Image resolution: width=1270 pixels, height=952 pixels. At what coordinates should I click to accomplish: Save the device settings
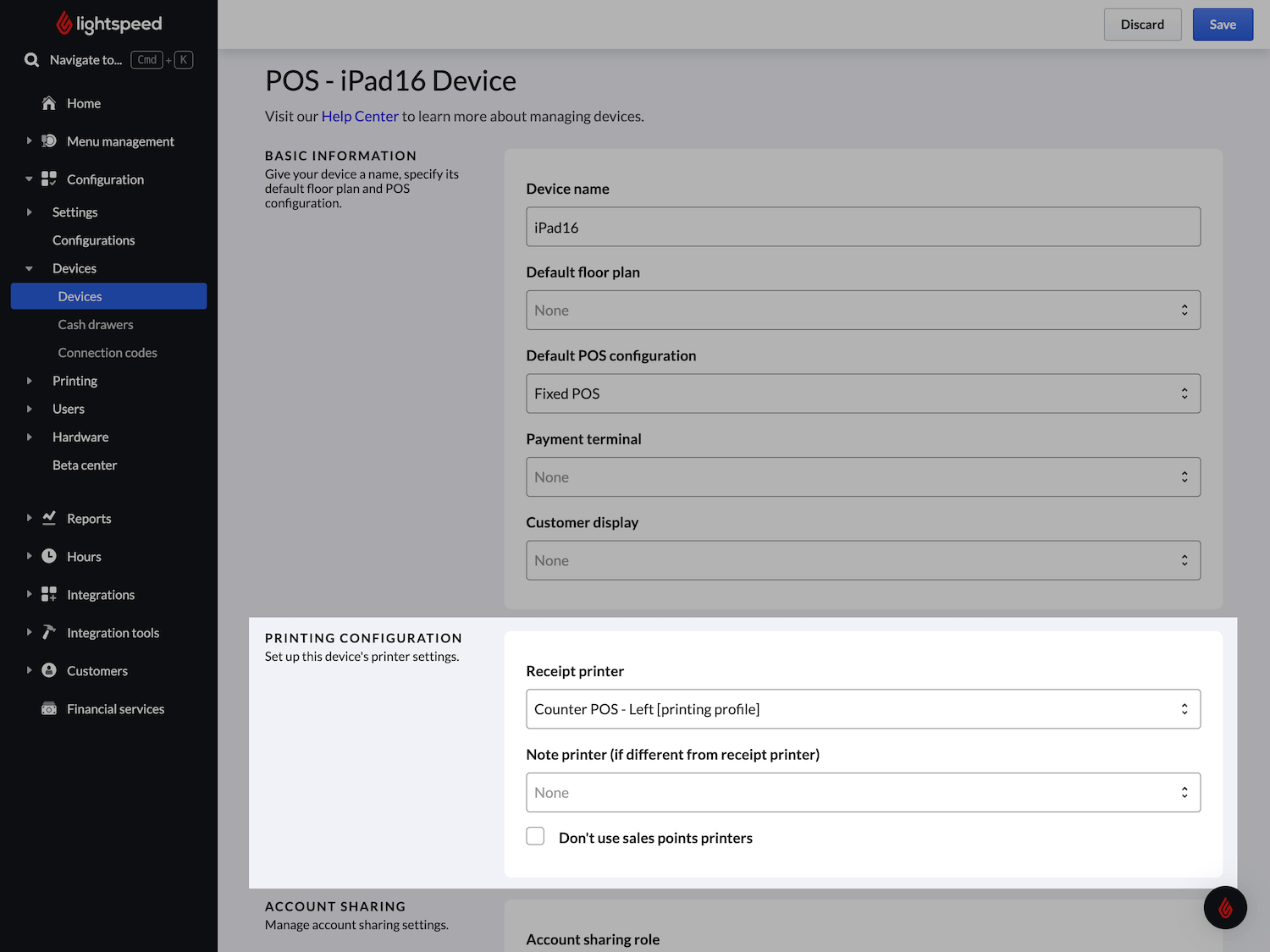[x=1222, y=25]
